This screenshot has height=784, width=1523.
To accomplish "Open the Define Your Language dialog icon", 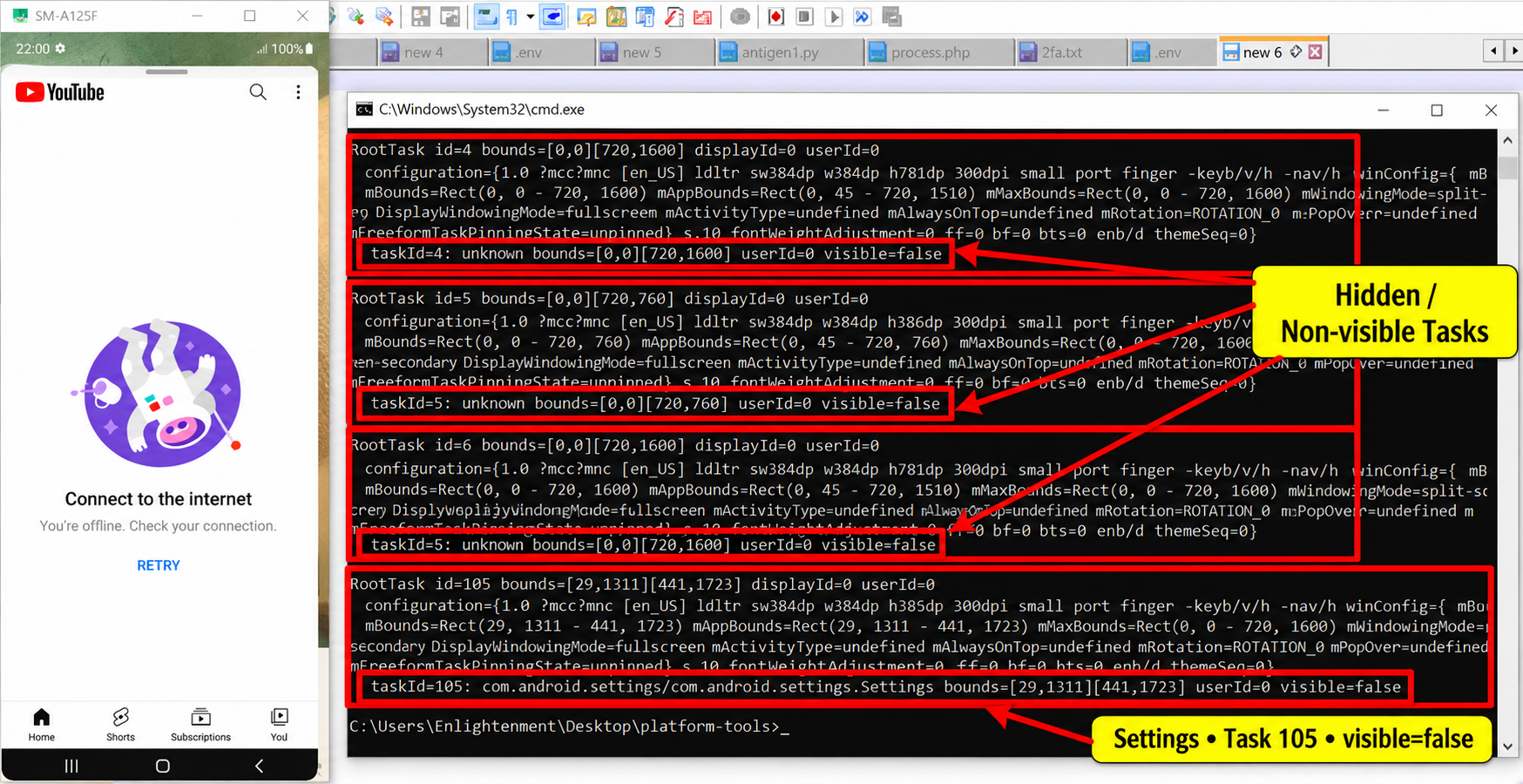I will tap(586, 17).
